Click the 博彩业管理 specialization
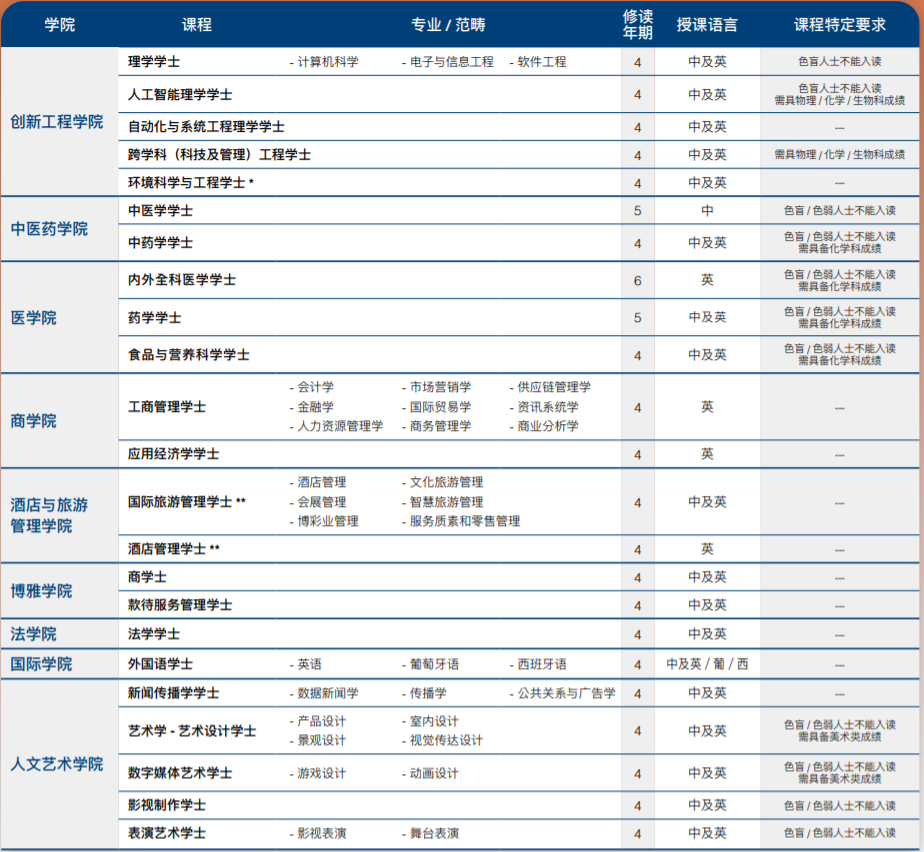 point(324,521)
